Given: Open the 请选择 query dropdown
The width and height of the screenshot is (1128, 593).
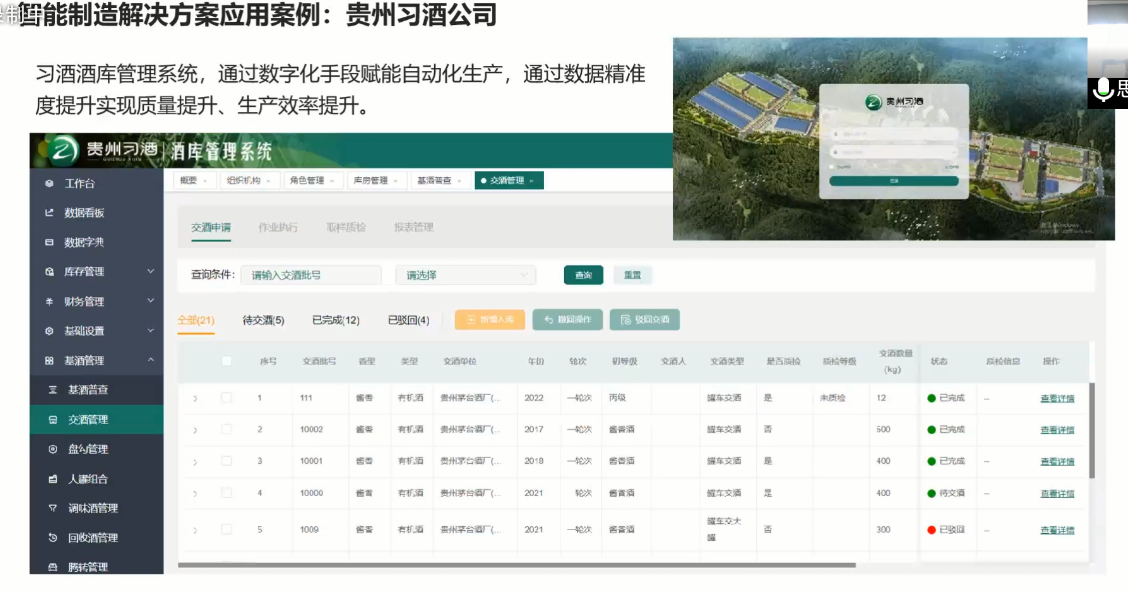Looking at the screenshot, I should click(465, 275).
